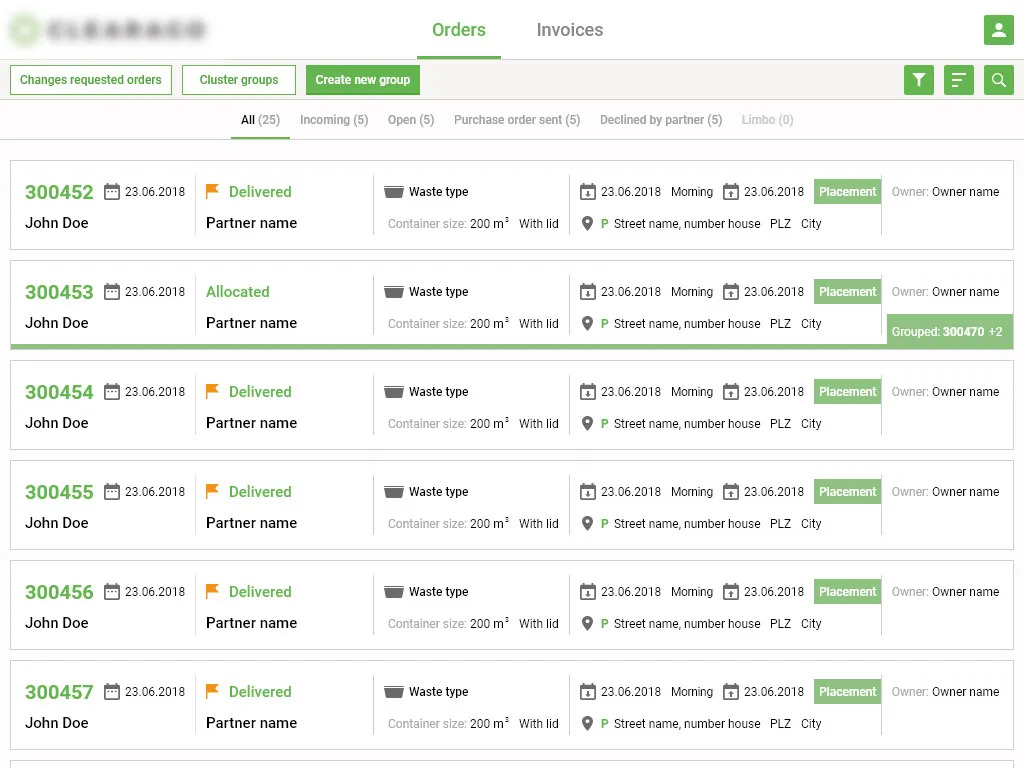Click the Grouped: 300470 +2 badge

tap(947, 331)
